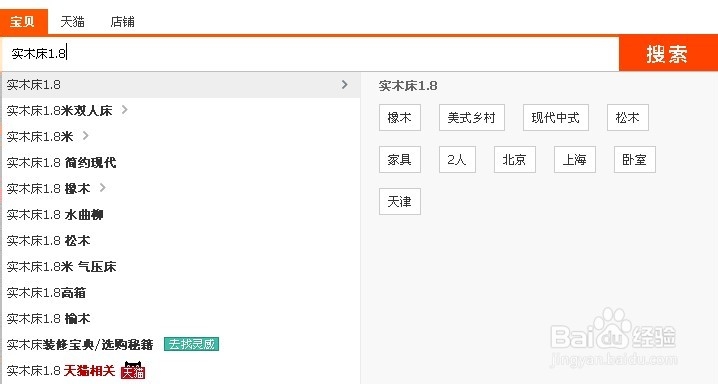Click the 去找灵感 green badge

pos(191,344)
